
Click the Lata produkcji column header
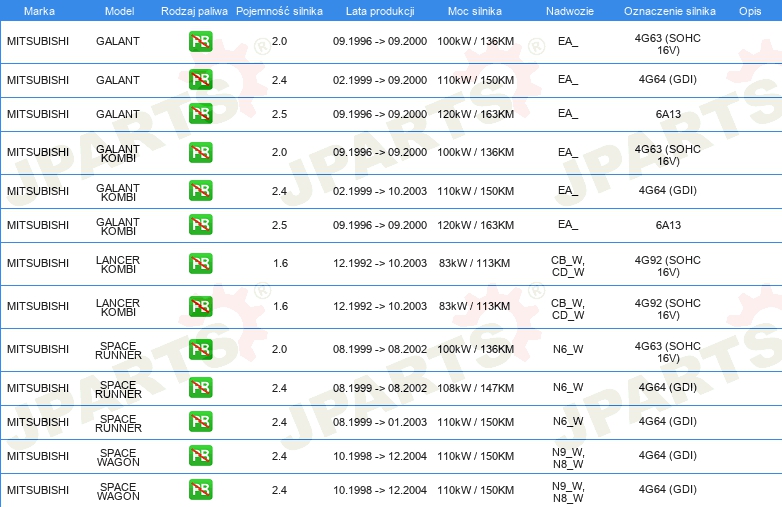(379, 10)
